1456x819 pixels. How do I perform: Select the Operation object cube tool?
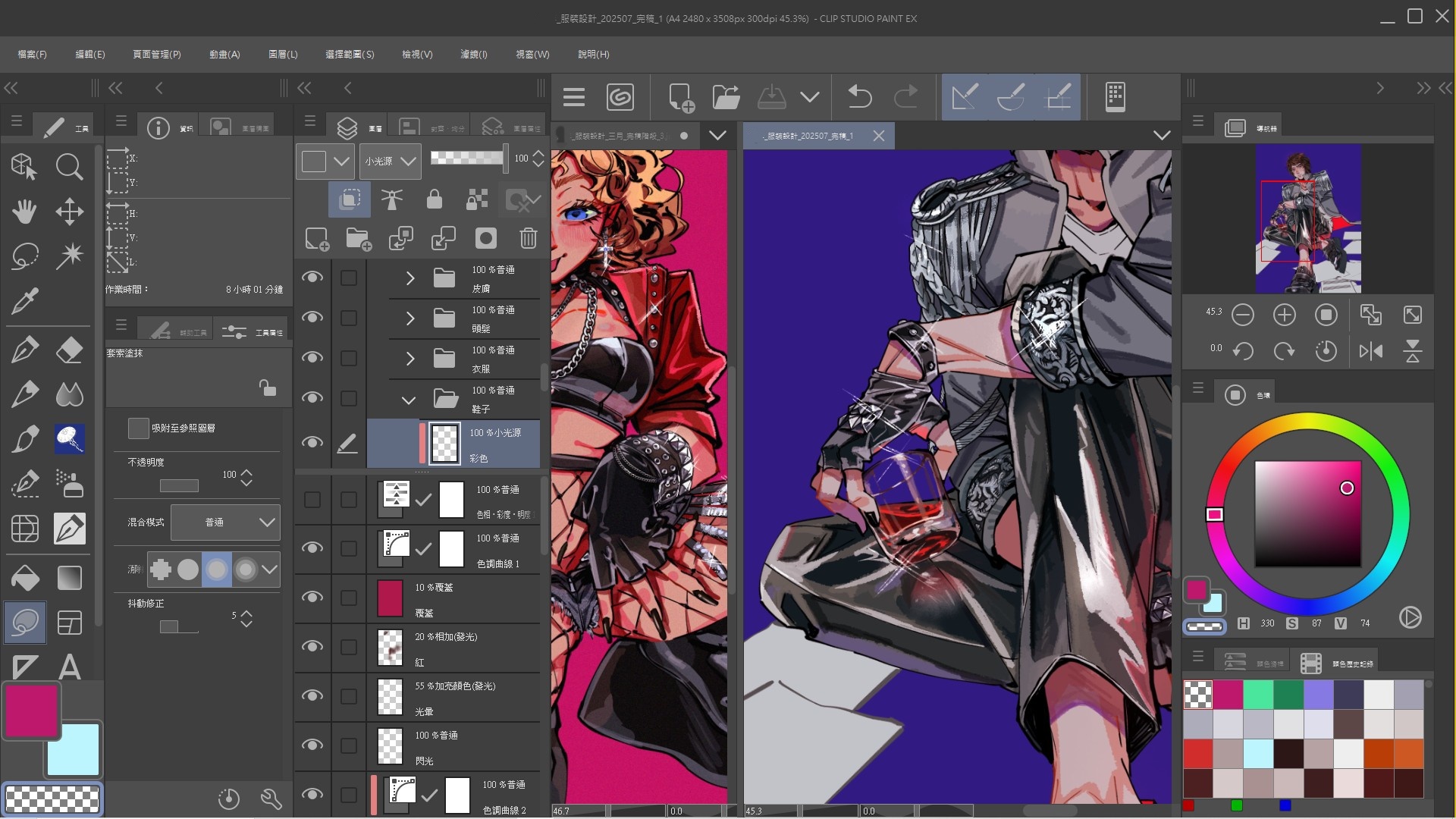(x=24, y=166)
